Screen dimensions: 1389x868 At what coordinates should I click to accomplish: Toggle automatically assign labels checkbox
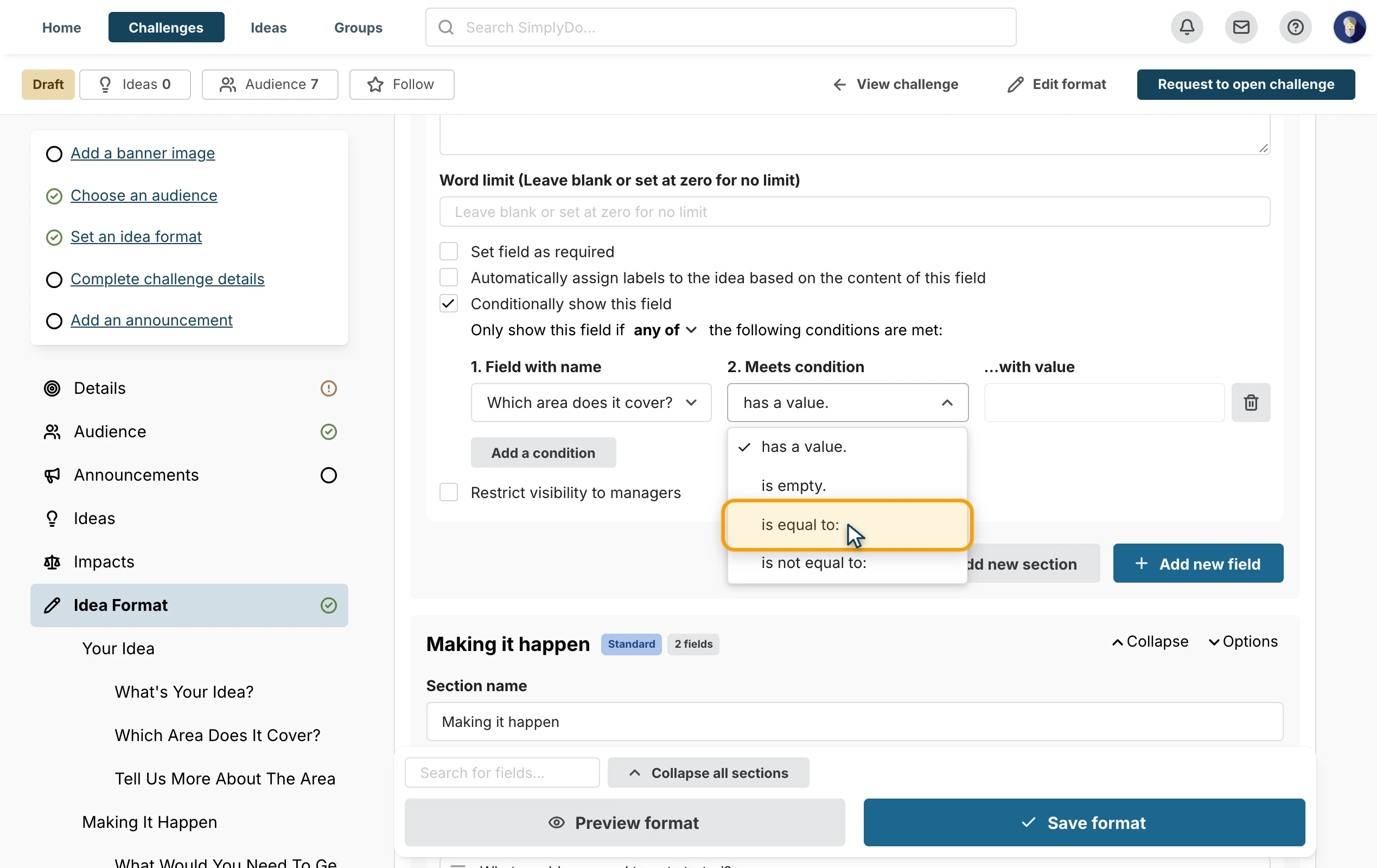pos(449,277)
